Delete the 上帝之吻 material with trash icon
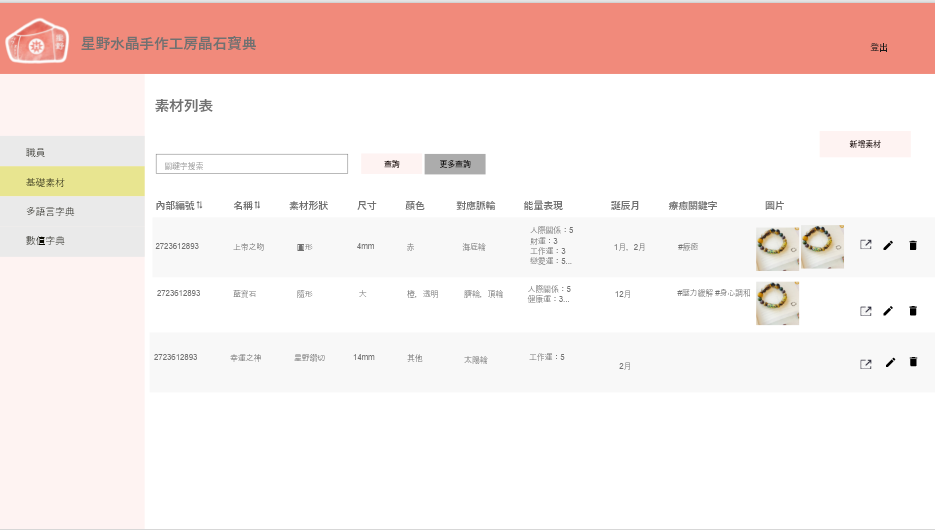Image resolution: width=935 pixels, height=530 pixels. 912,245
